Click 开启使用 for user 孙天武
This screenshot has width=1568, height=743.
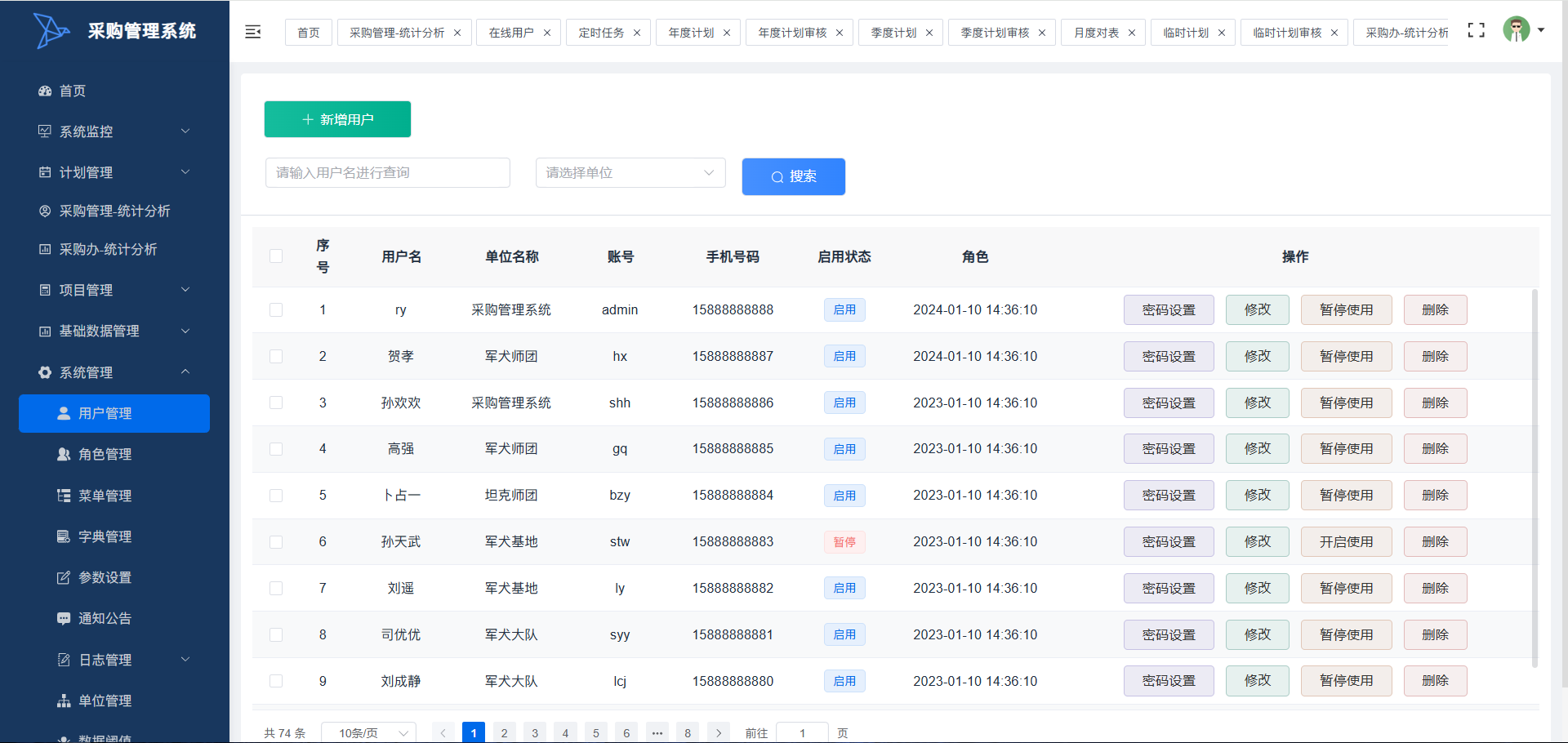1347,542
